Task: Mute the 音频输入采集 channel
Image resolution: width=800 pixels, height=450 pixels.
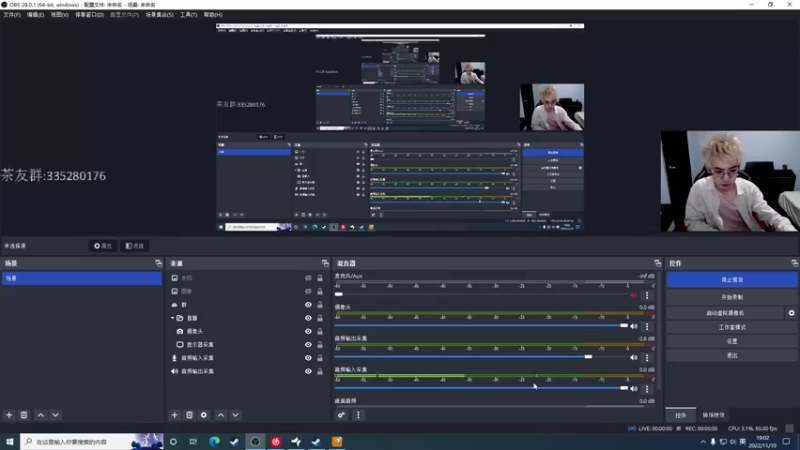Action: (634, 389)
